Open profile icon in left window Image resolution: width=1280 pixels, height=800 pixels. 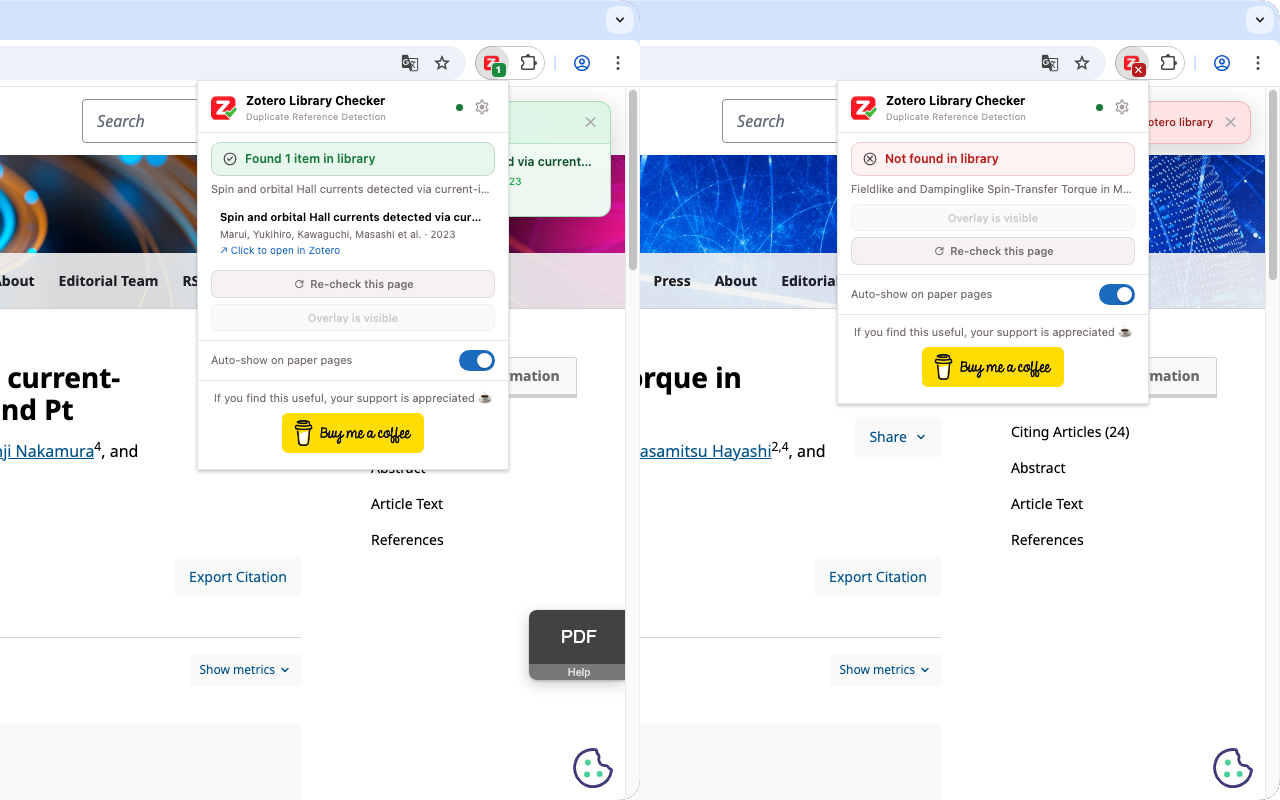point(582,63)
